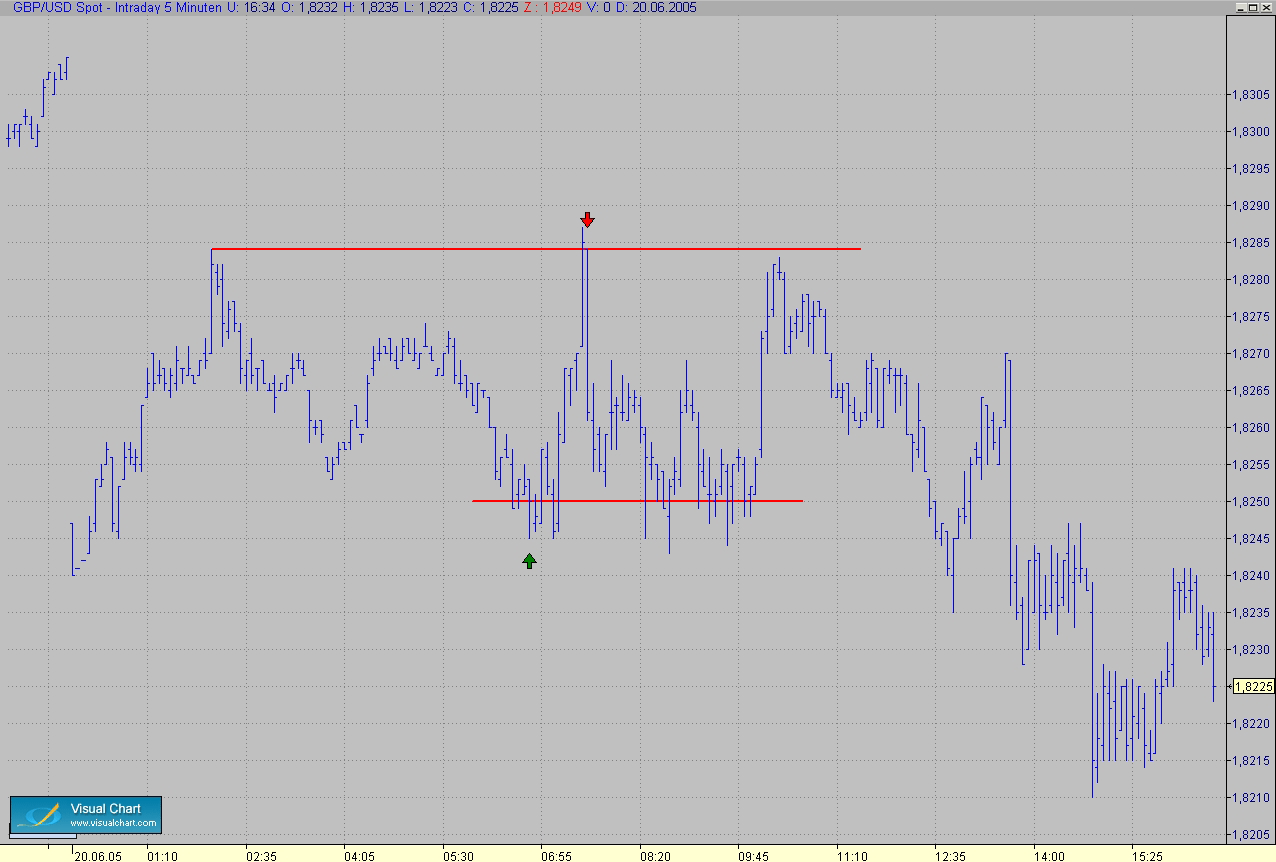Click the 11:10 time axis label
Image resolution: width=1276 pixels, height=862 pixels.
click(852, 856)
